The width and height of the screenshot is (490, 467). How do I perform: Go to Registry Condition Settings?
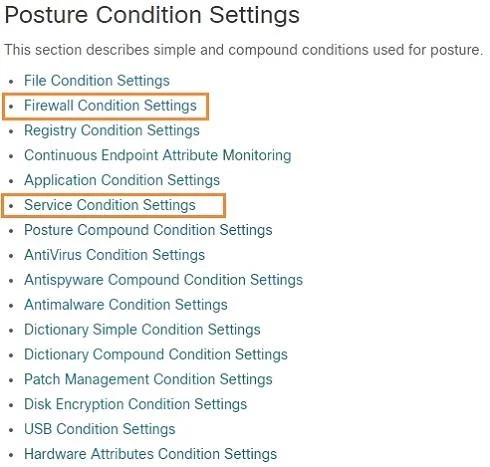tap(112, 130)
